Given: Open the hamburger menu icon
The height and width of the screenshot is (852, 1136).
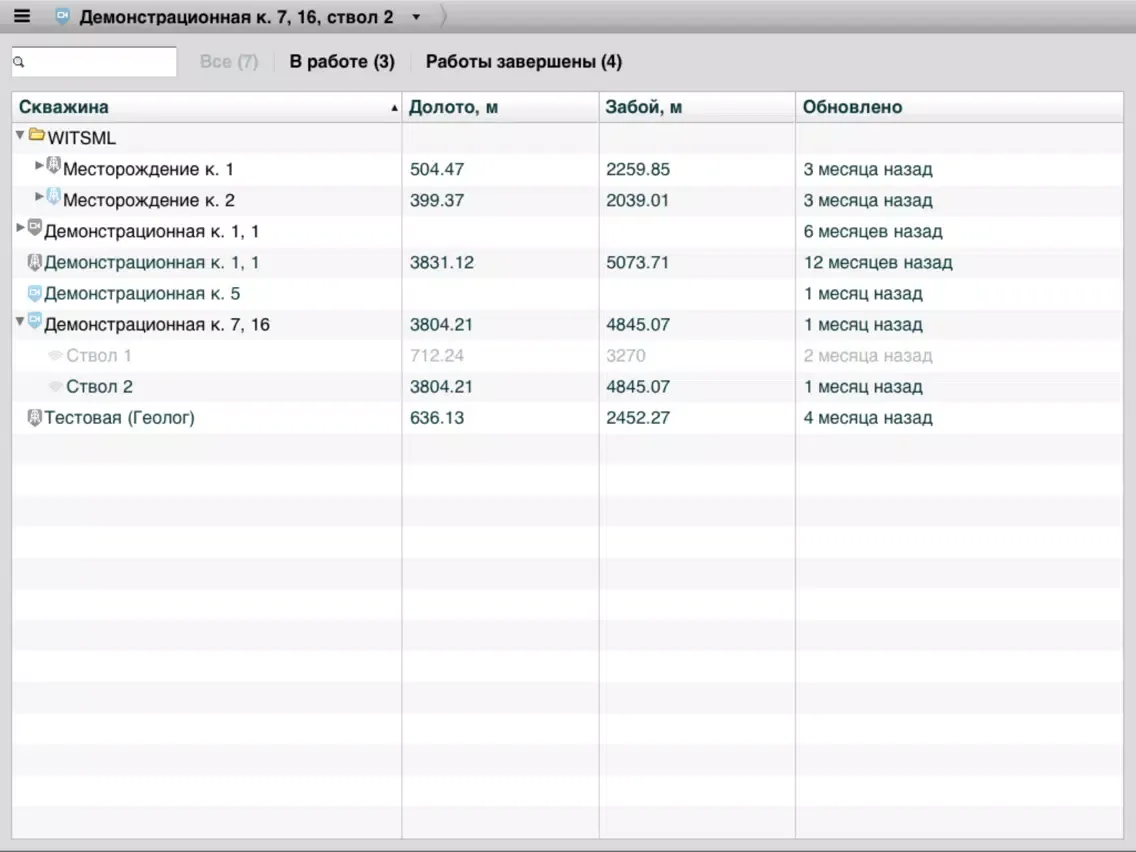Looking at the screenshot, I should tap(22, 16).
